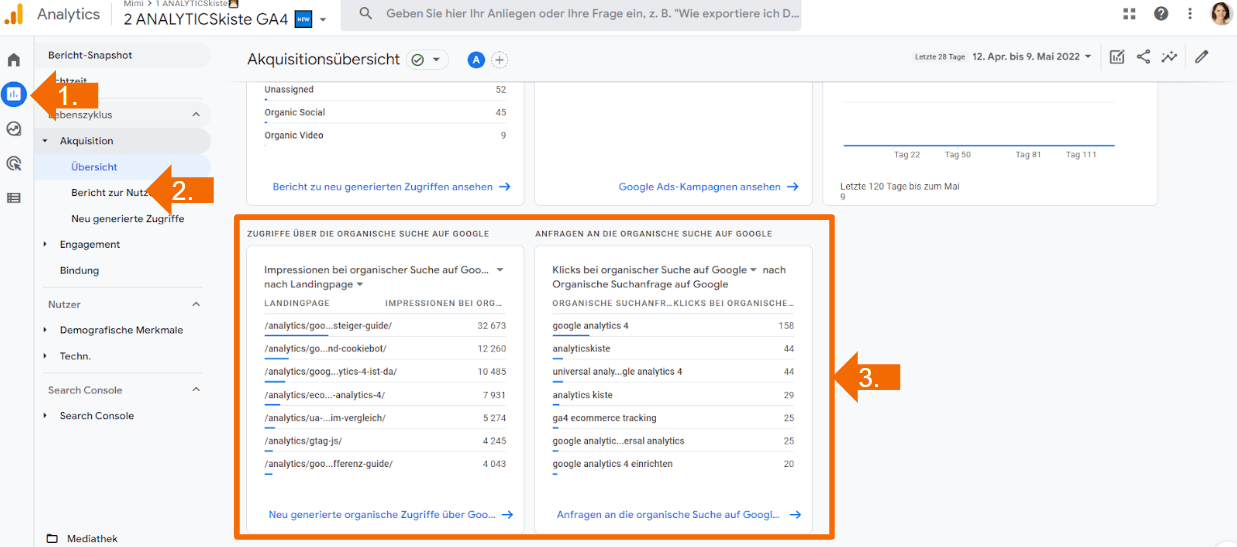Open the date range dropdown

point(1033,57)
